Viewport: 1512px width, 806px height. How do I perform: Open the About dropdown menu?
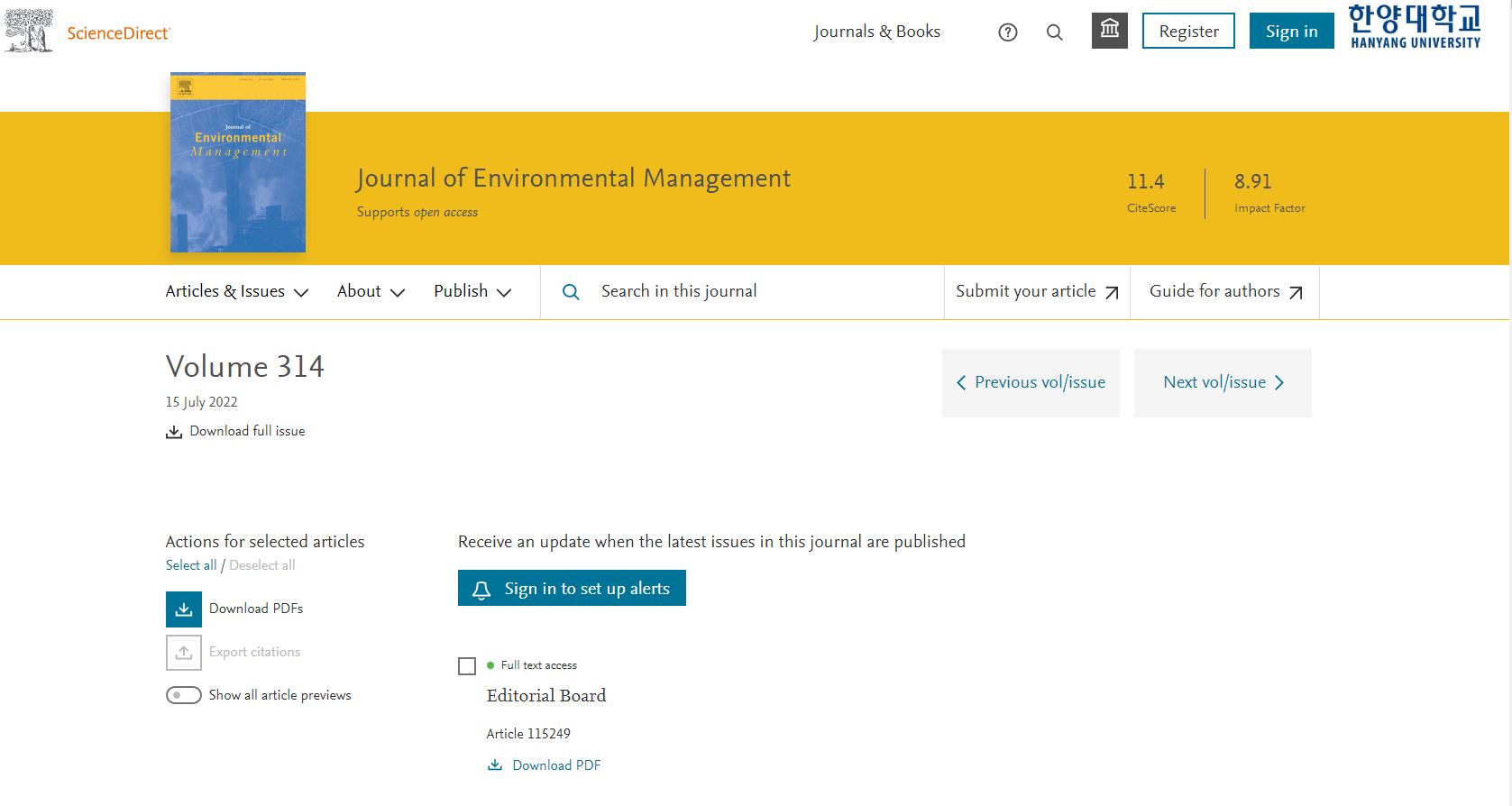pos(371,292)
